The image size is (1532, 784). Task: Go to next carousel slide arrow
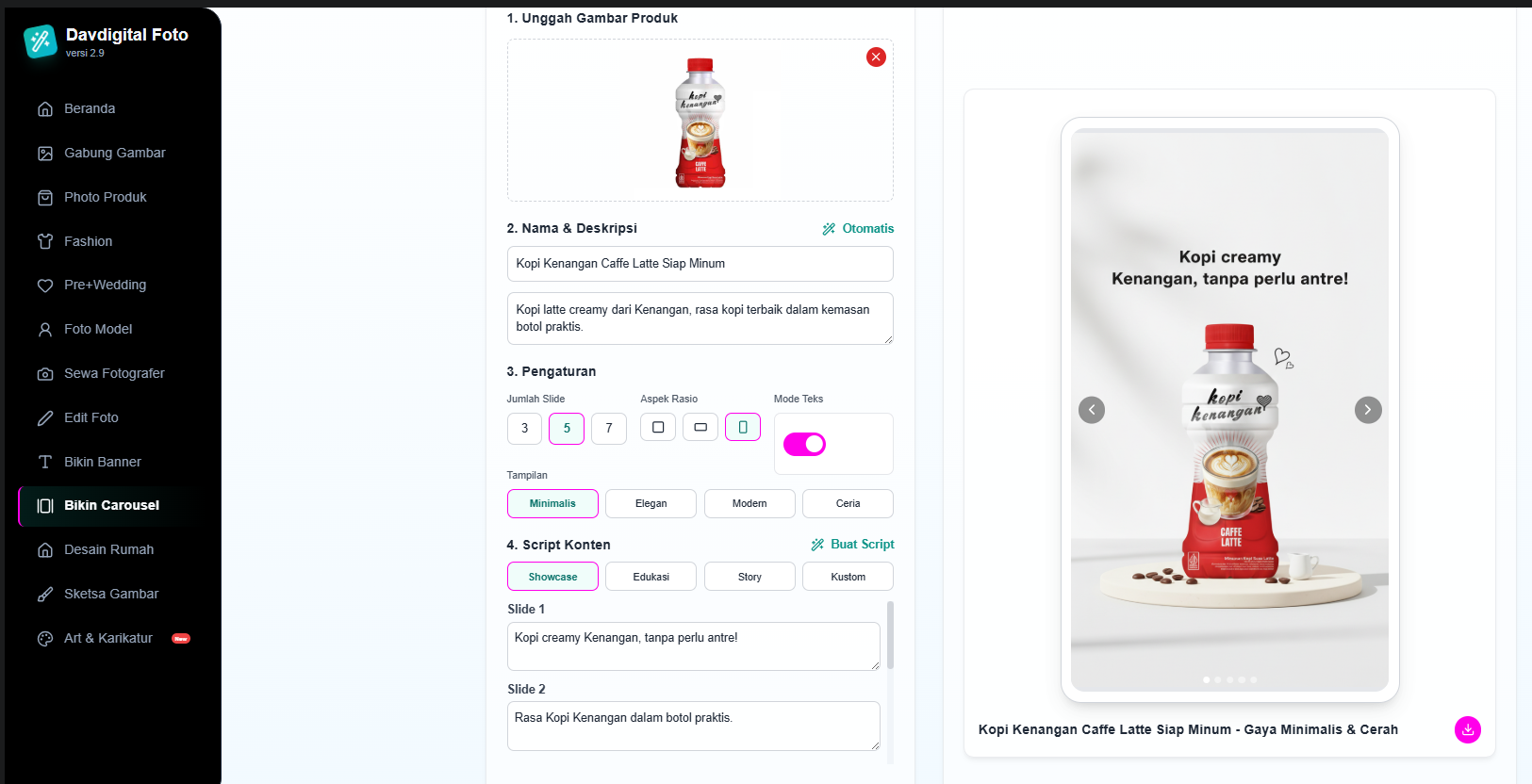point(1368,410)
